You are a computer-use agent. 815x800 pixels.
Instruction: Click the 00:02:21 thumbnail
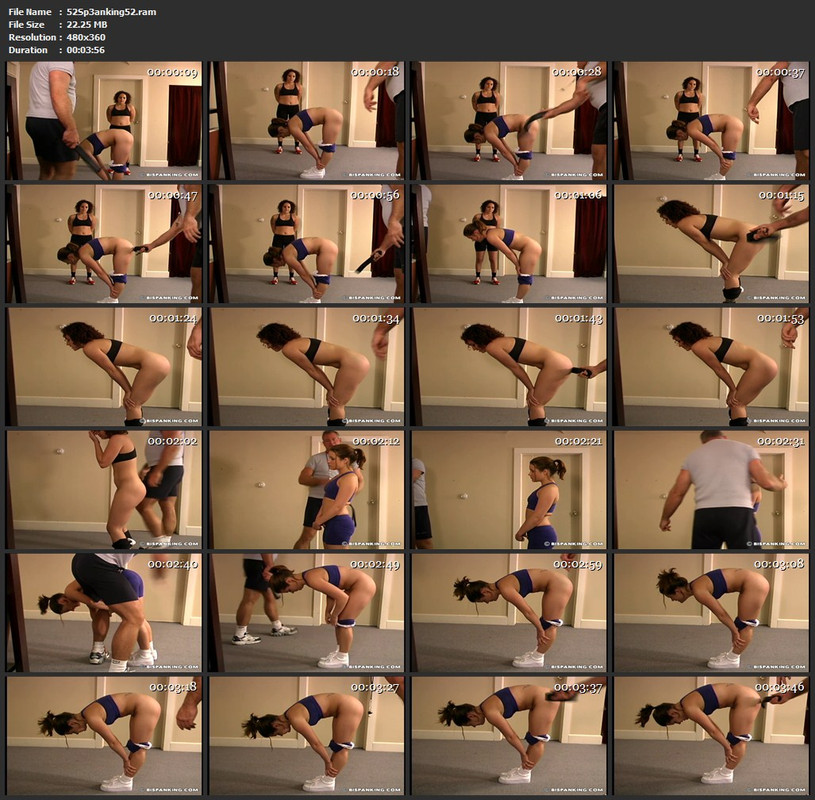[x=509, y=490]
